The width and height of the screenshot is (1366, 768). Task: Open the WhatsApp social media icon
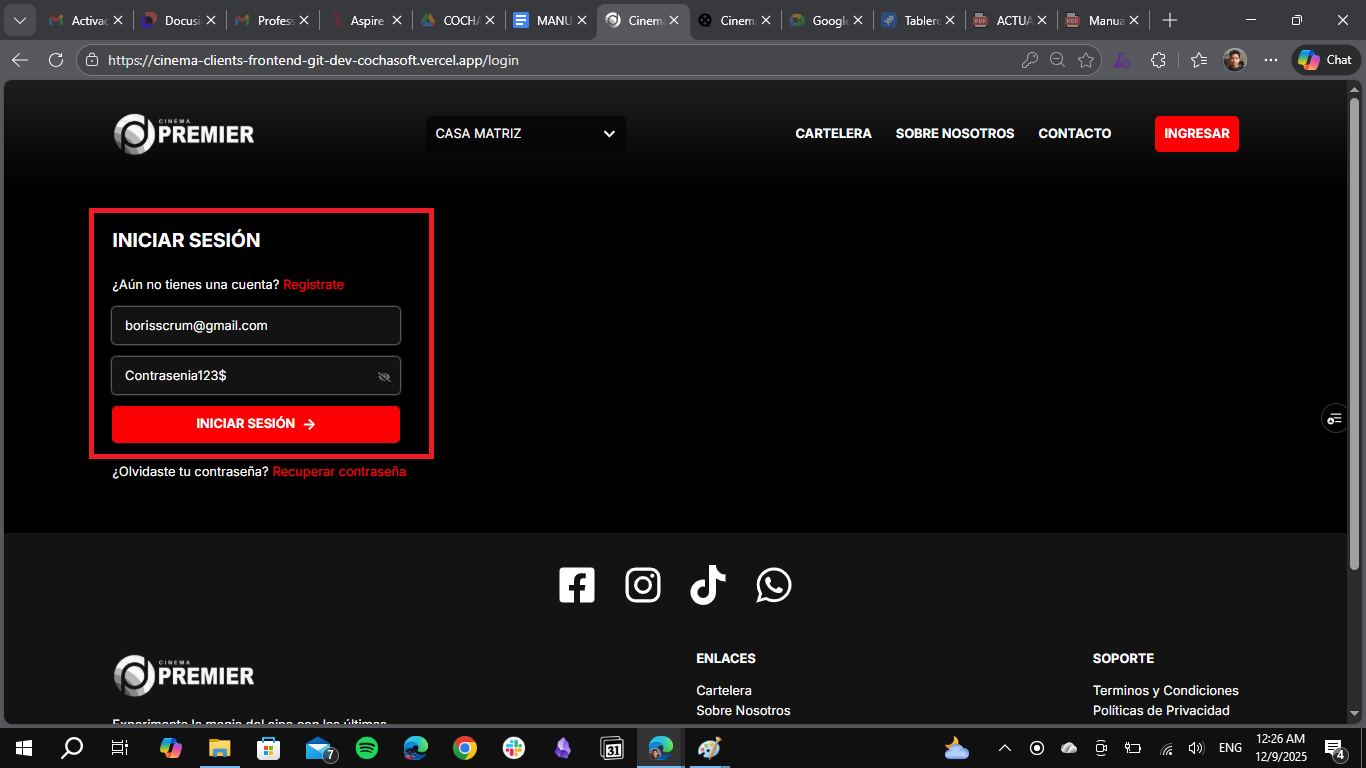(x=774, y=584)
